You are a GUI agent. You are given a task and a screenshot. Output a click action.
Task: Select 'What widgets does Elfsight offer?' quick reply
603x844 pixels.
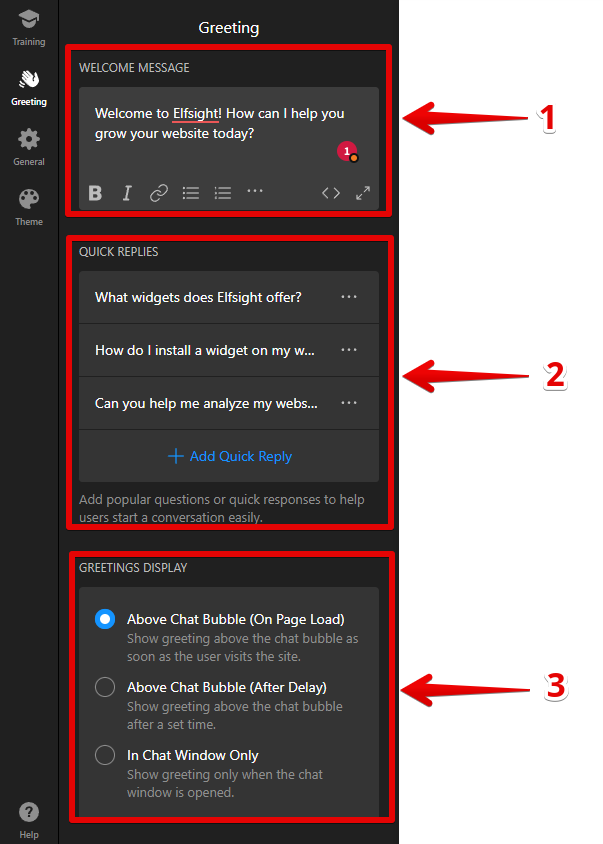tap(229, 297)
